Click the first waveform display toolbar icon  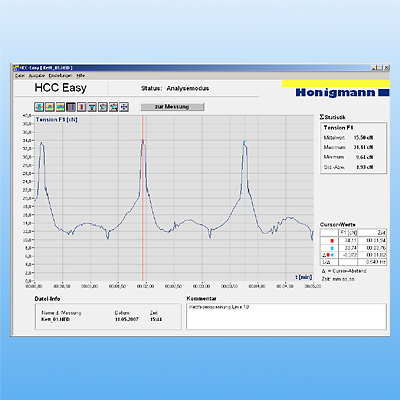click(x=39, y=107)
